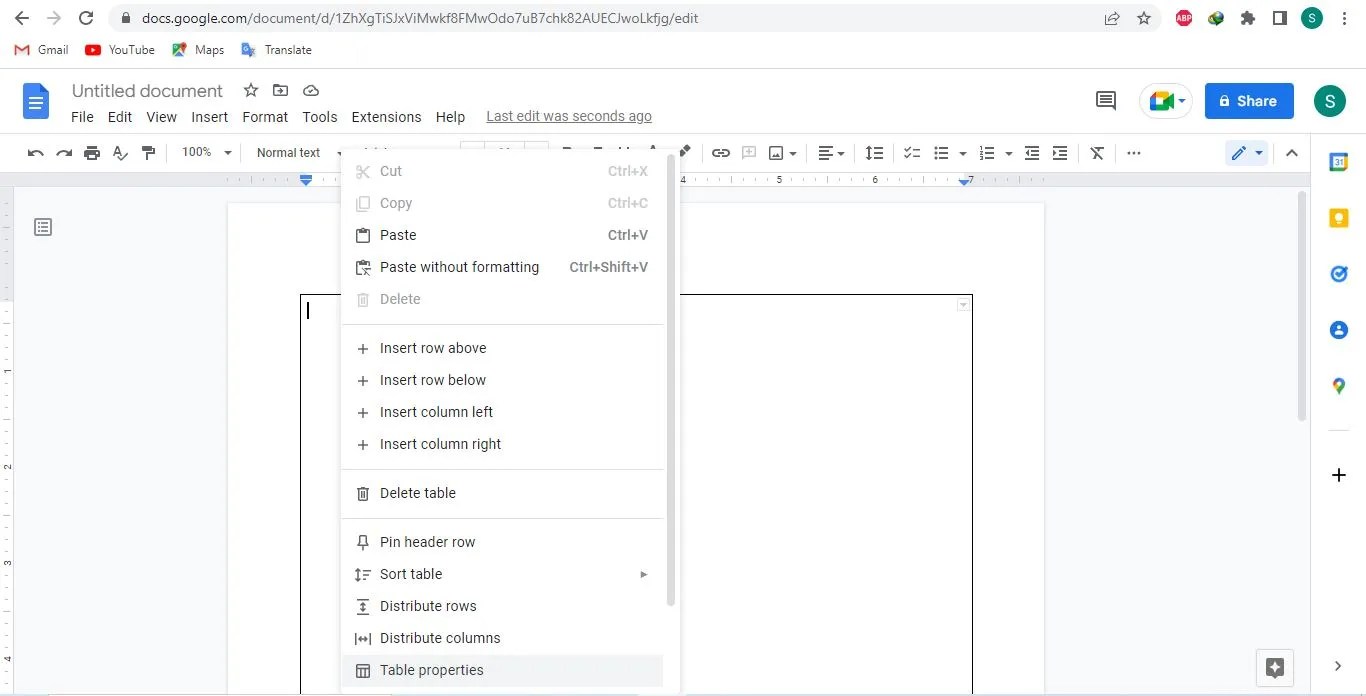
Task: Select the Insert link icon
Action: pos(721,152)
